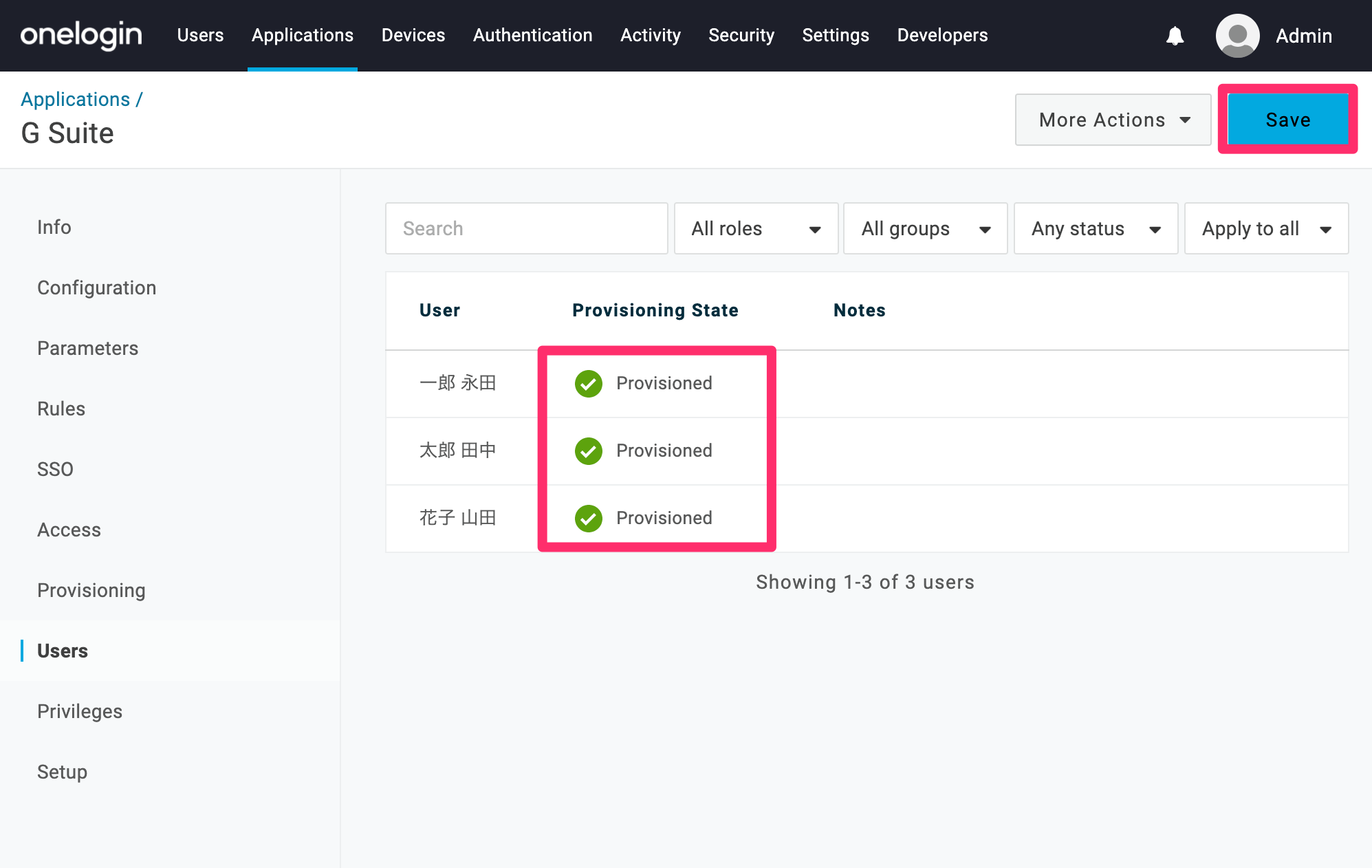Image resolution: width=1372 pixels, height=868 pixels.
Task: Open the Apply to all dropdown
Action: pos(1266,228)
